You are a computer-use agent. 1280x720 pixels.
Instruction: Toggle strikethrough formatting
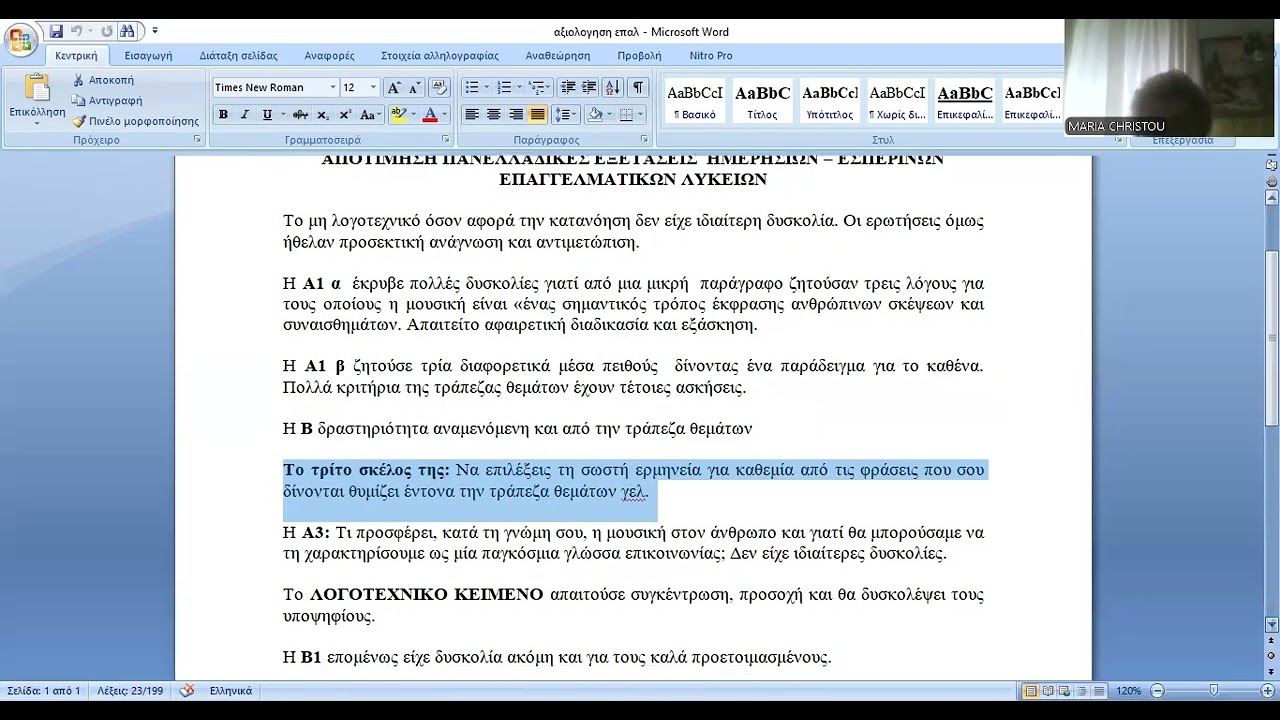click(301, 115)
